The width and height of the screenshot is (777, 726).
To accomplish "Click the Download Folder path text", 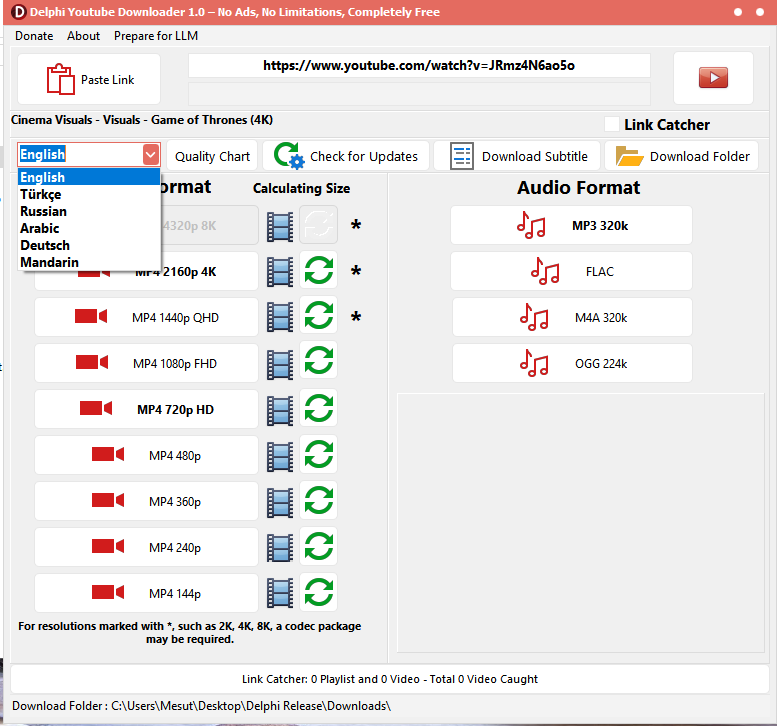I will (x=201, y=706).
